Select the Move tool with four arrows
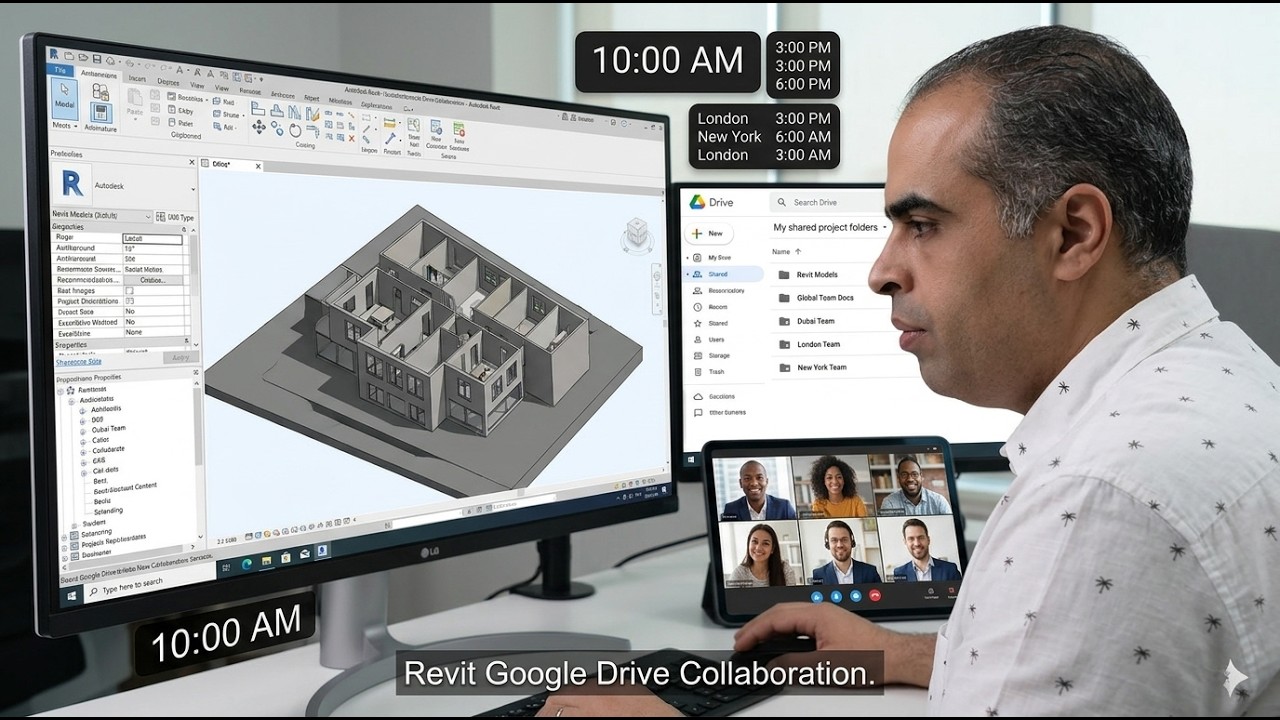Image resolution: width=1280 pixels, height=720 pixels. click(x=259, y=127)
